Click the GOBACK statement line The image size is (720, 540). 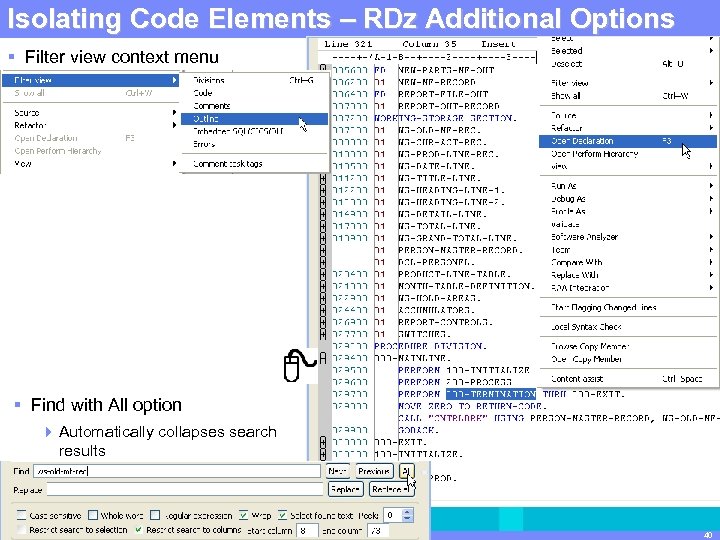(x=417, y=430)
